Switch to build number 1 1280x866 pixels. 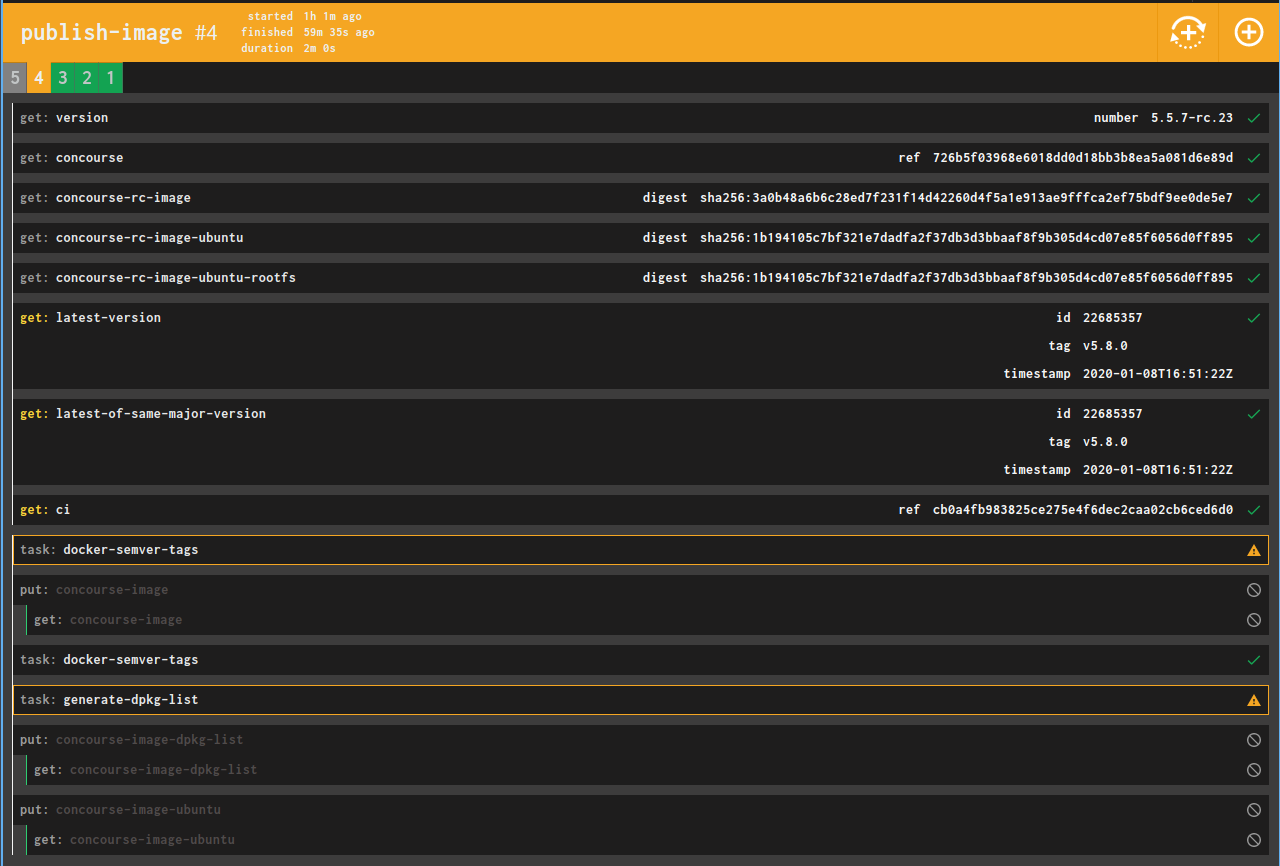point(110,77)
